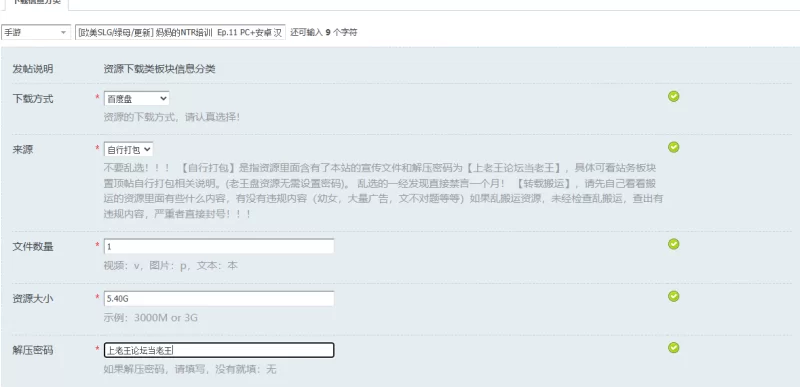The height and width of the screenshot is (387, 800).
Task: Click hint text 资源的下载方式，请认真选择
Action: [x=171, y=117]
